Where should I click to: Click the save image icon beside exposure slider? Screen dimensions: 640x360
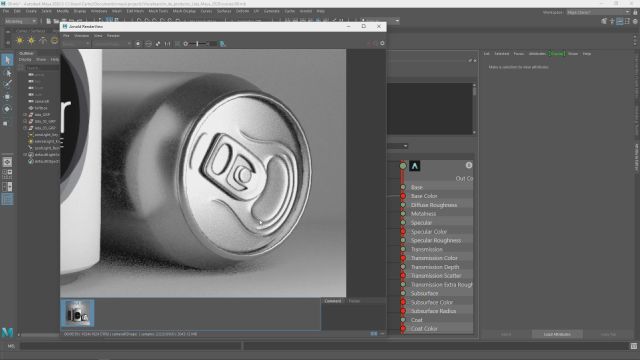tap(223, 44)
